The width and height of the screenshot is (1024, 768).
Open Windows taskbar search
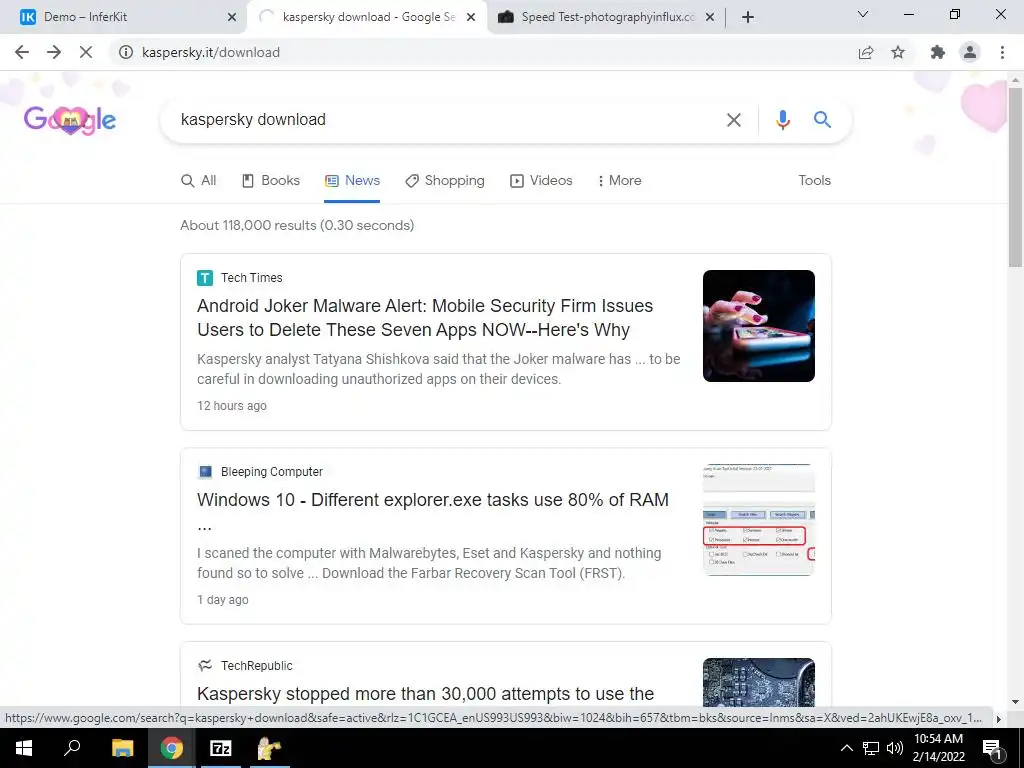[72, 748]
